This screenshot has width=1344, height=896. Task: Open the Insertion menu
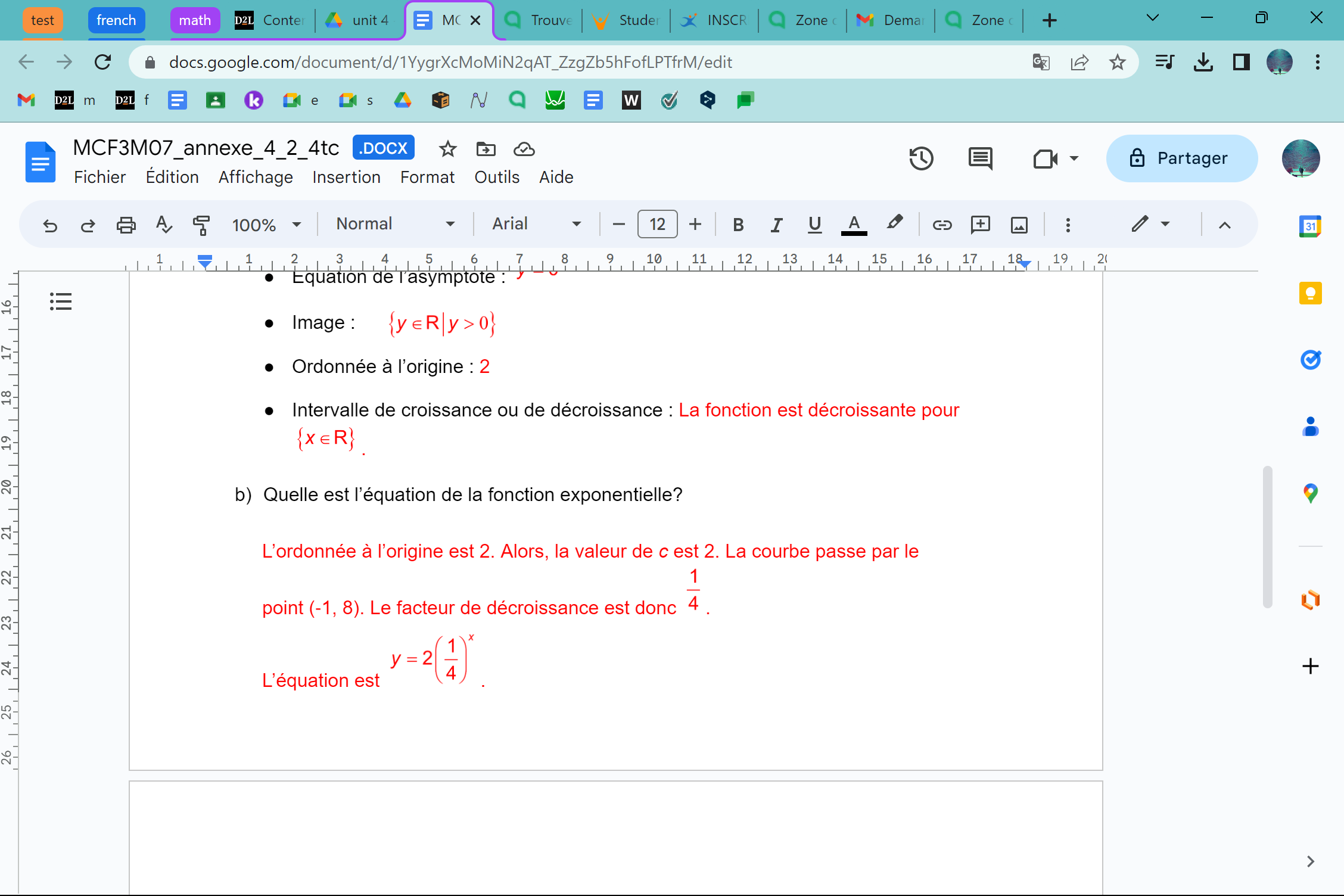click(x=346, y=178)
